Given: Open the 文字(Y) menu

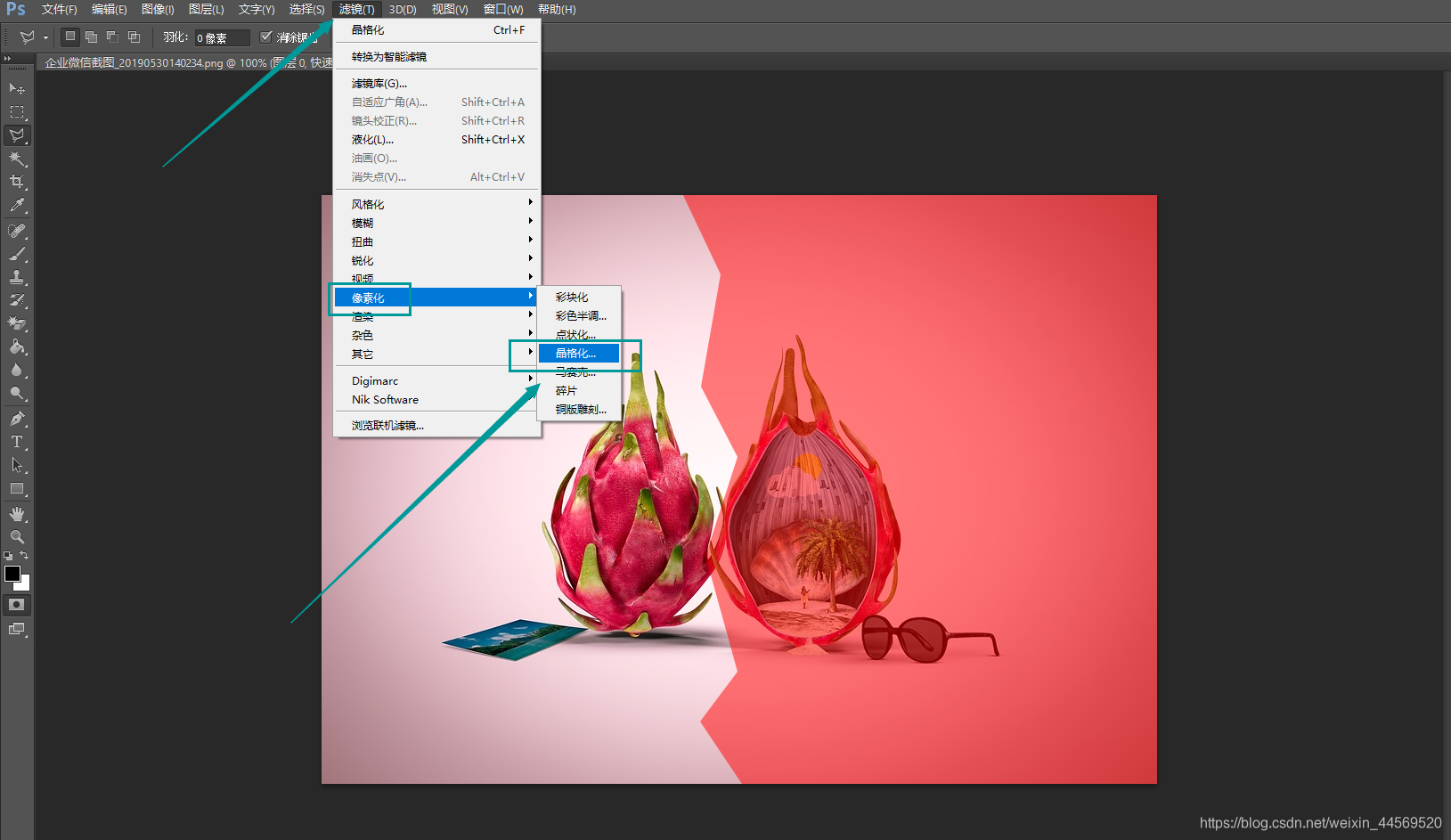Looking at the screenshot, I should 257,10.
